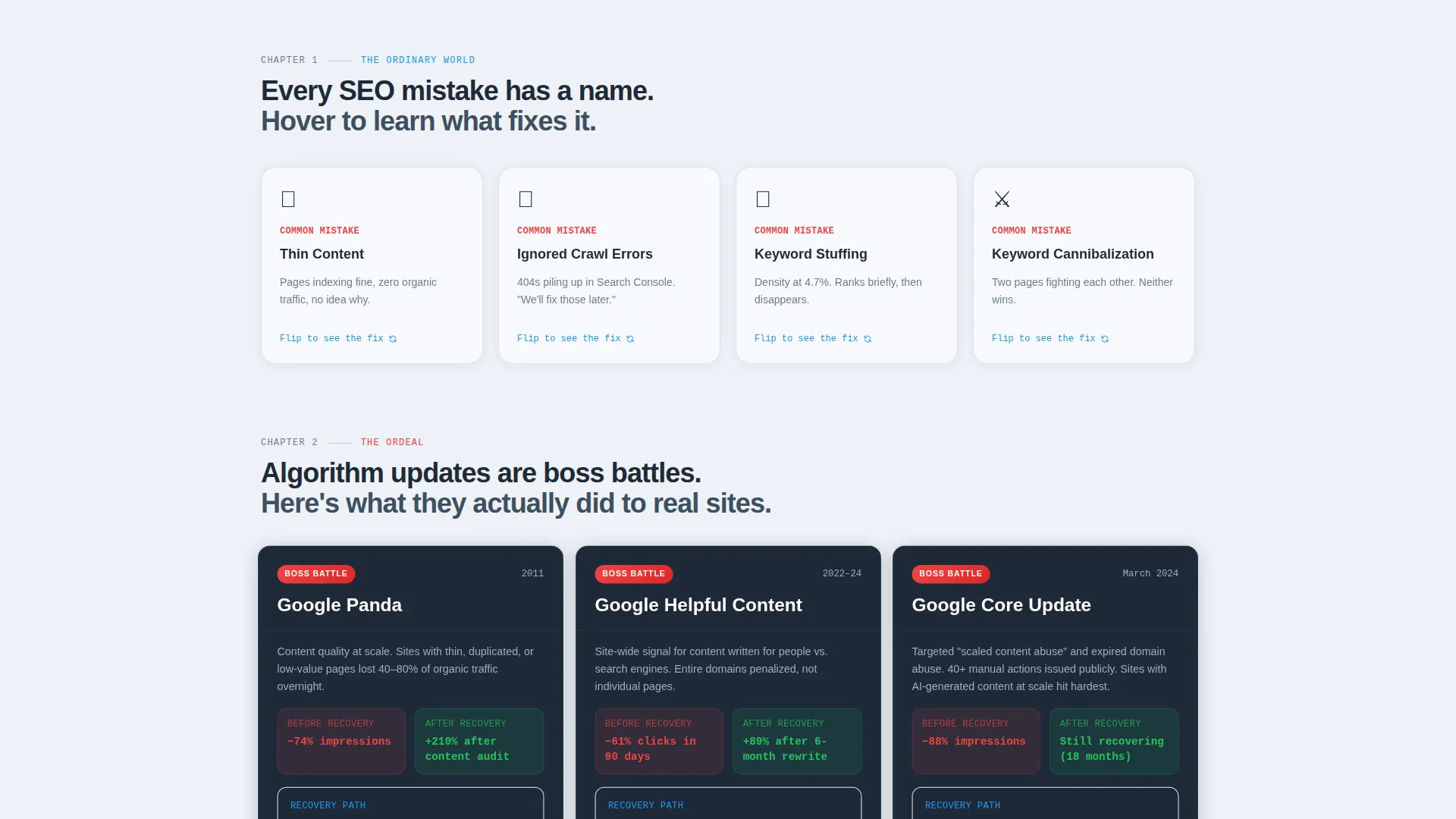
Task: Click the Thin Content card icon
Action: pyautogui.click(x=288, y=199)
